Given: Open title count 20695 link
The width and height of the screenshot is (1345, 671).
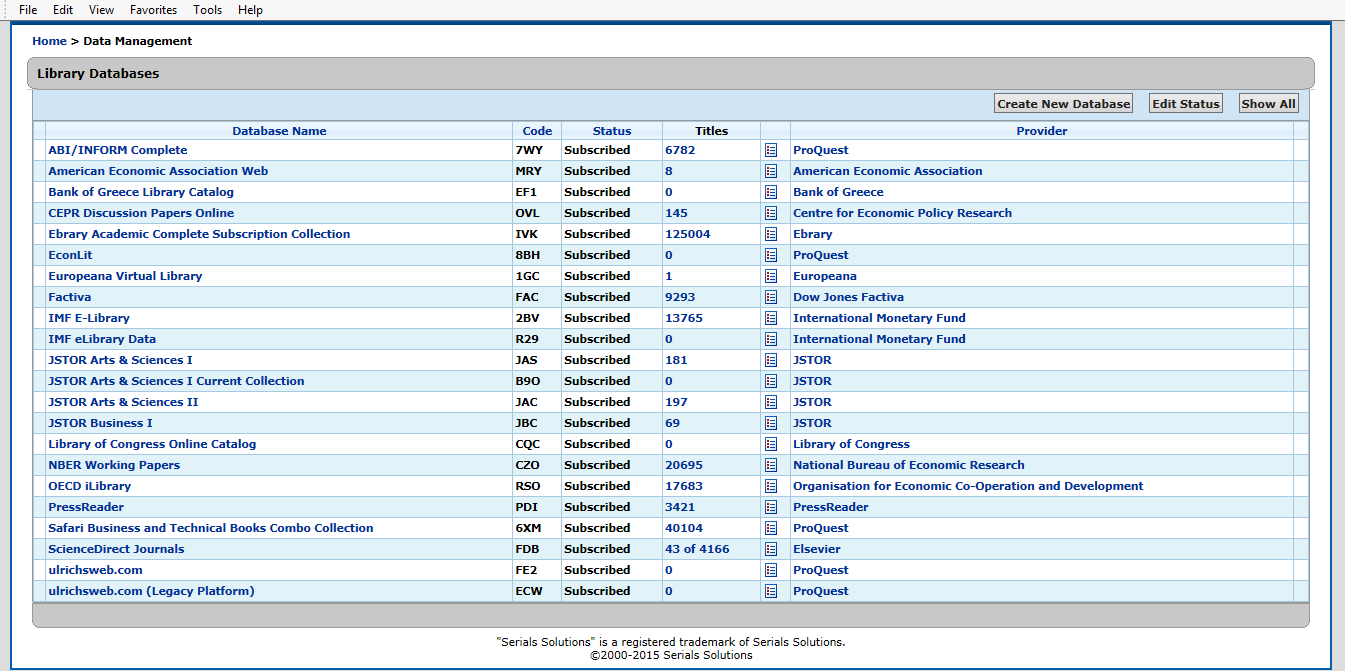Looking at the screenshot, I should [684, 465].
